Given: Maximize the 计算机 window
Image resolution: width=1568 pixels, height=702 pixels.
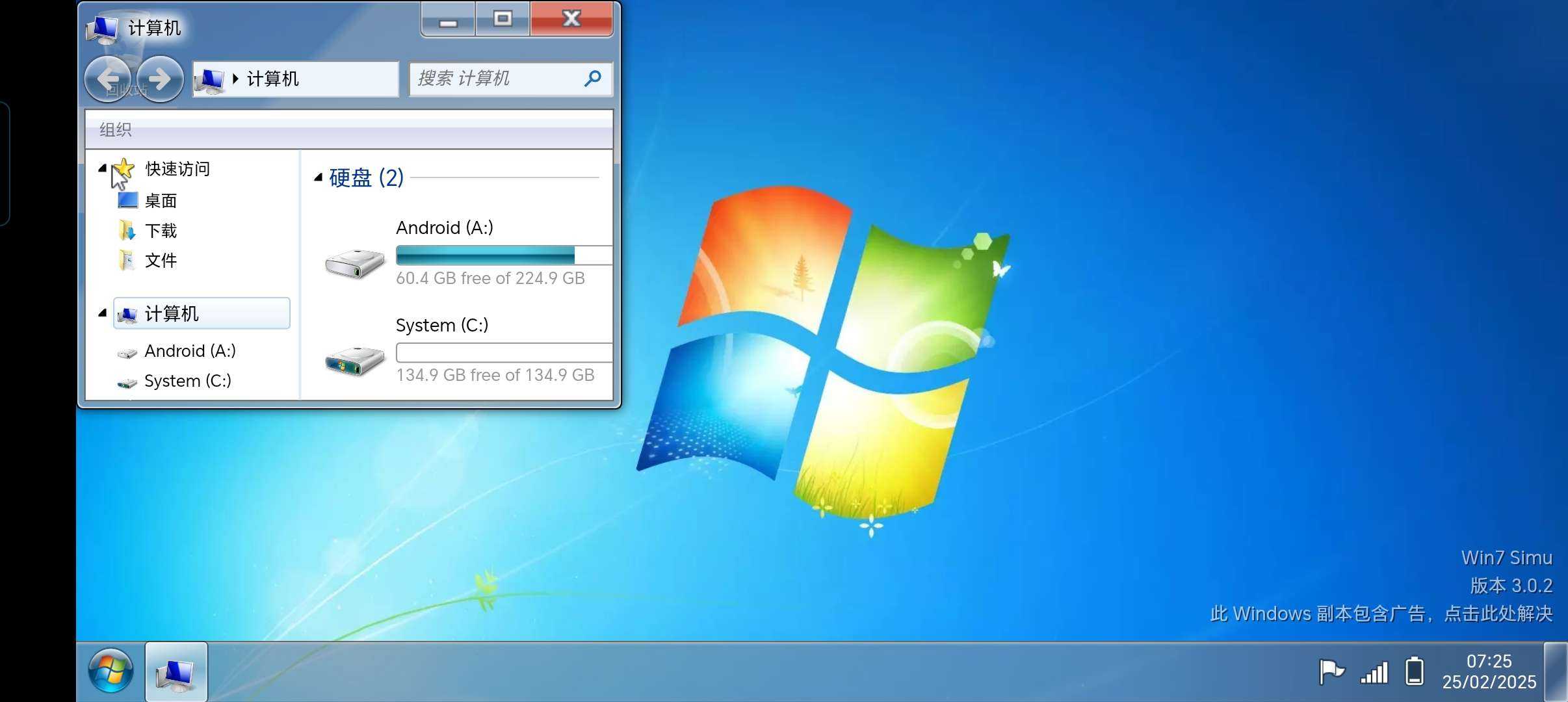Looking at the screenshot, I should point(503,19).
